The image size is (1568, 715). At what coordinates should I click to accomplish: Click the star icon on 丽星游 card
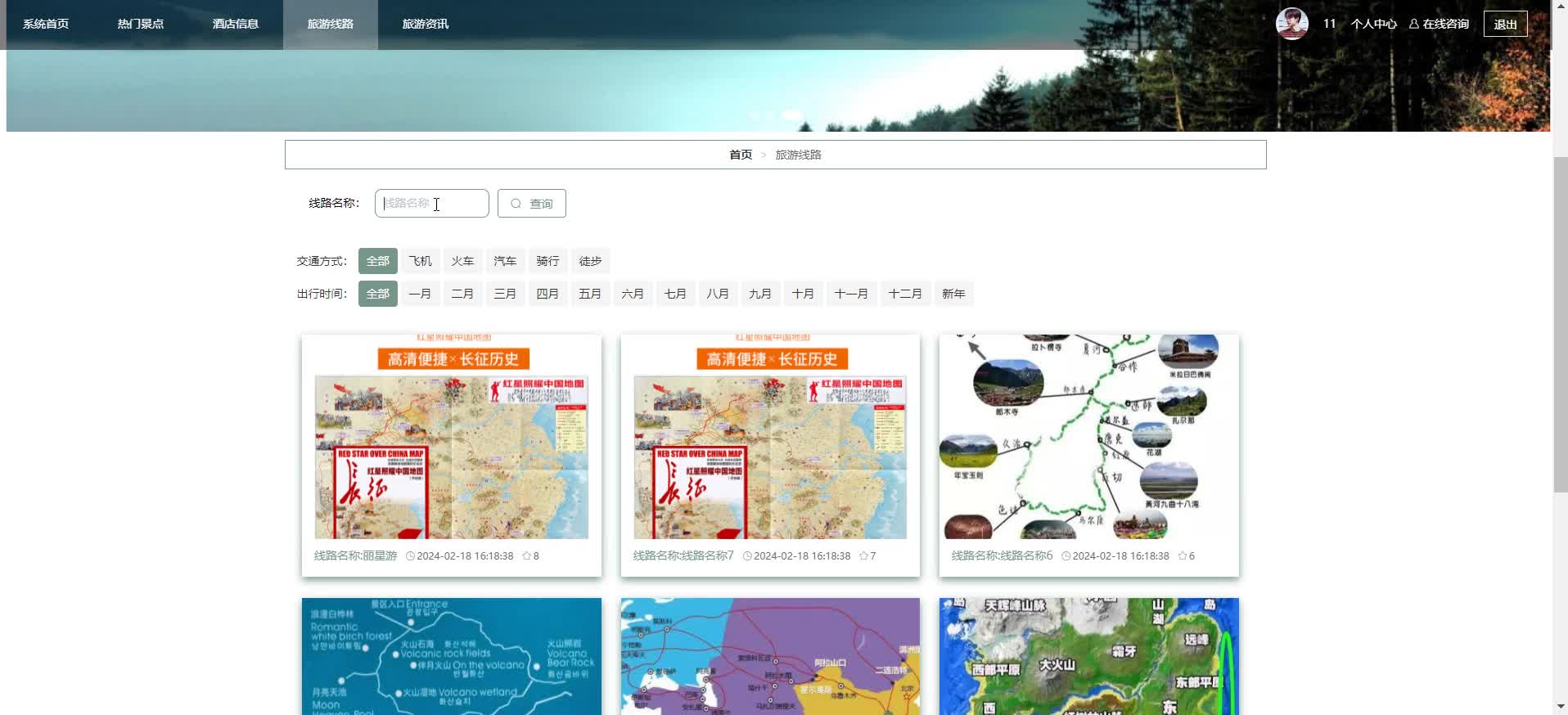(526, 556)
